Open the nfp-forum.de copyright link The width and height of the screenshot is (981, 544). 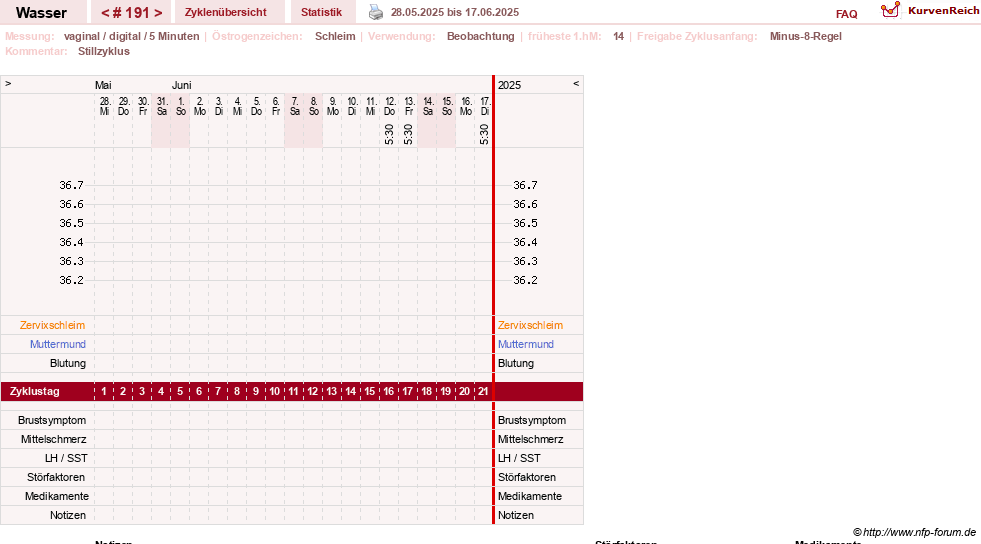tap(914, 532)
